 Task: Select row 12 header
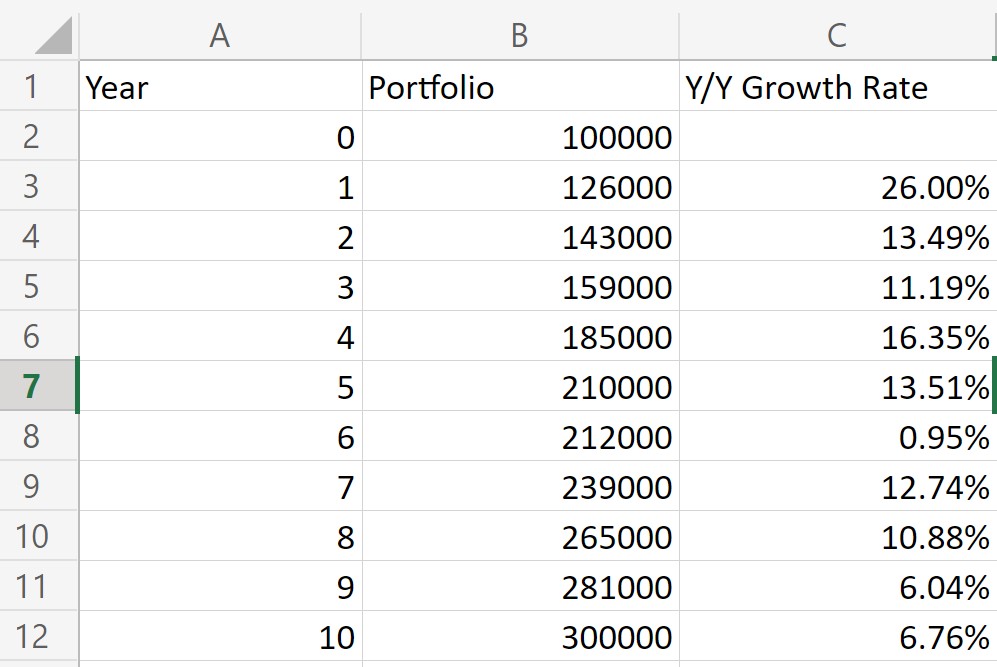(x=39, y=636)
